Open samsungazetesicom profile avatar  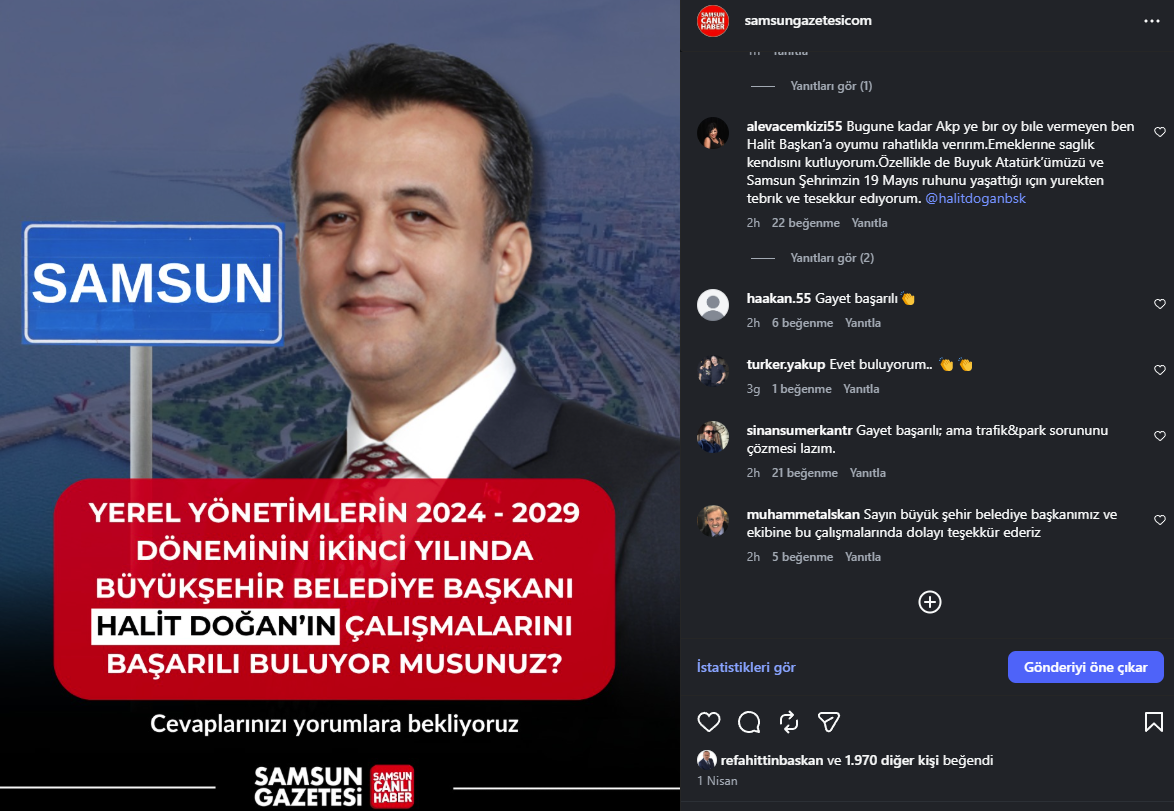tap(713, 21)
